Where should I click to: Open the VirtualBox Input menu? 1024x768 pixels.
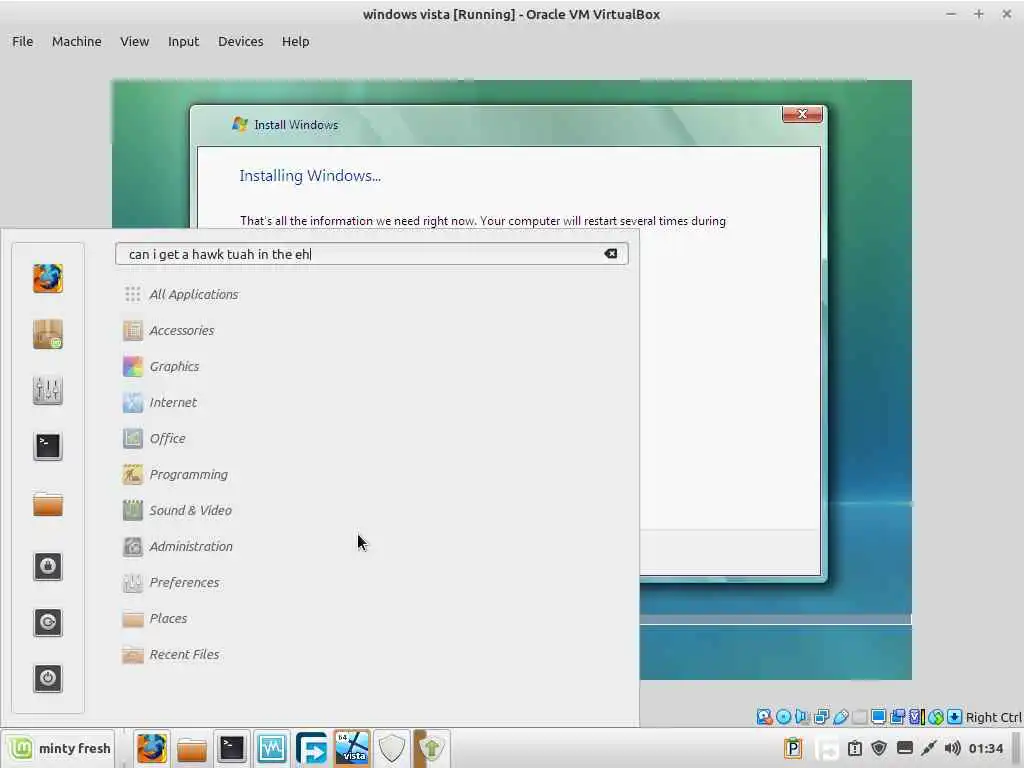click(184, 41)
